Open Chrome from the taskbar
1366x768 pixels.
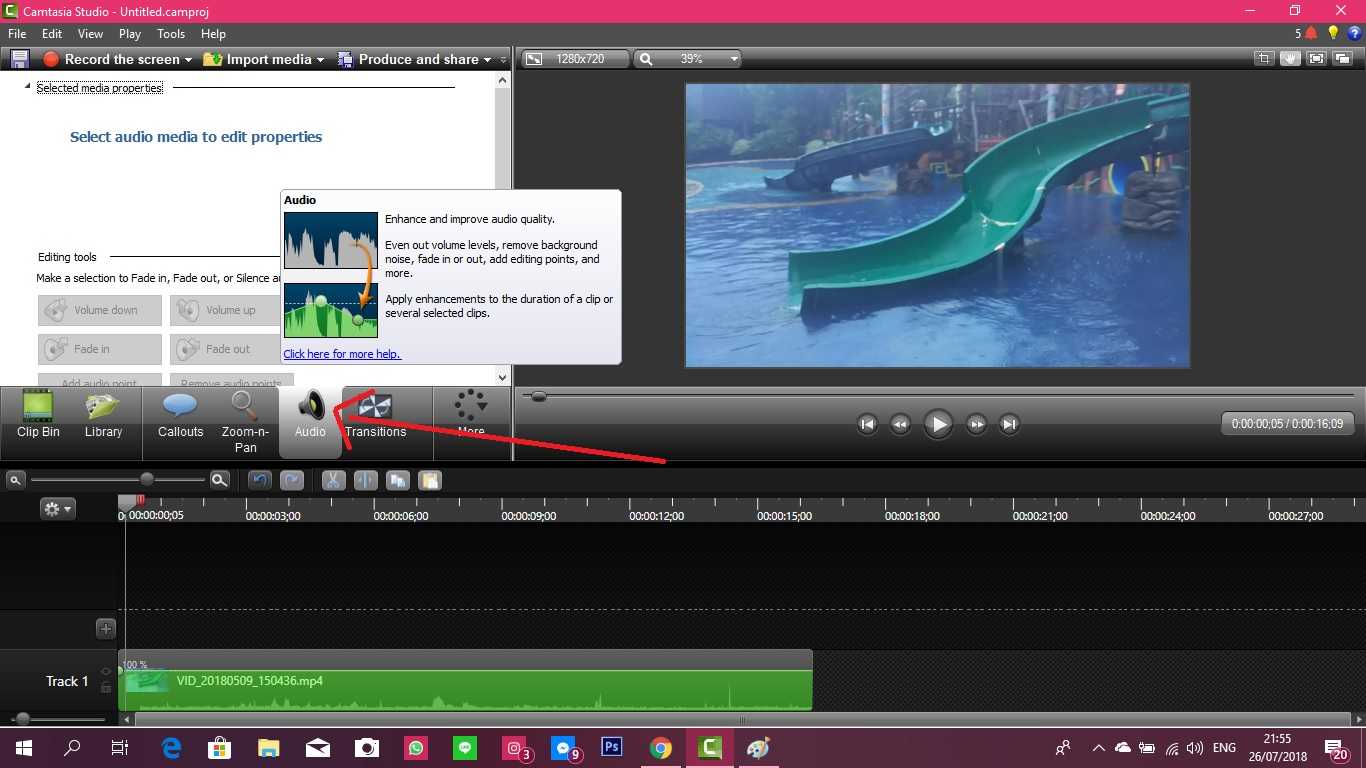(660, 747)
